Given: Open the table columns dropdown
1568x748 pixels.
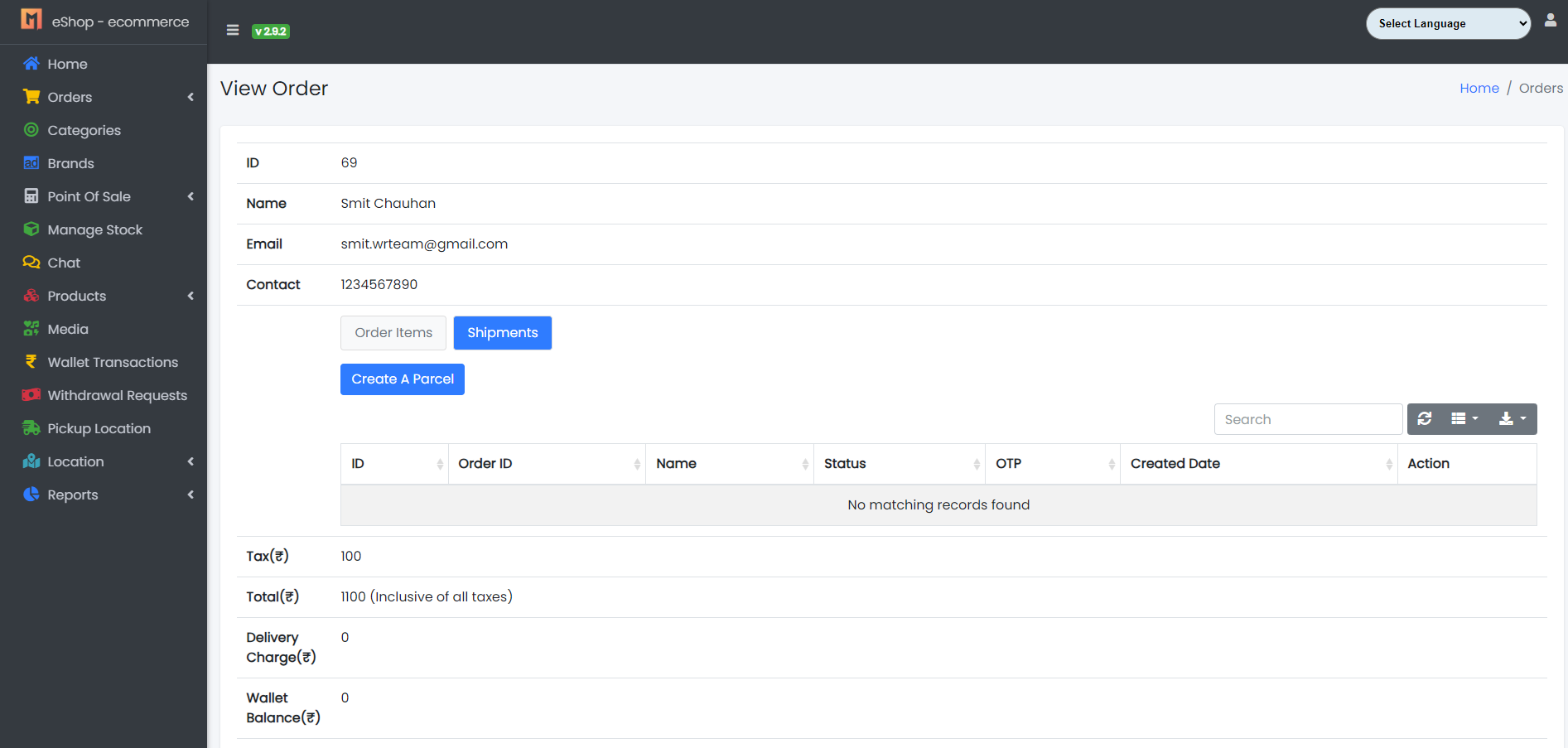Looking at the screenshot, I should [1464, 419].
